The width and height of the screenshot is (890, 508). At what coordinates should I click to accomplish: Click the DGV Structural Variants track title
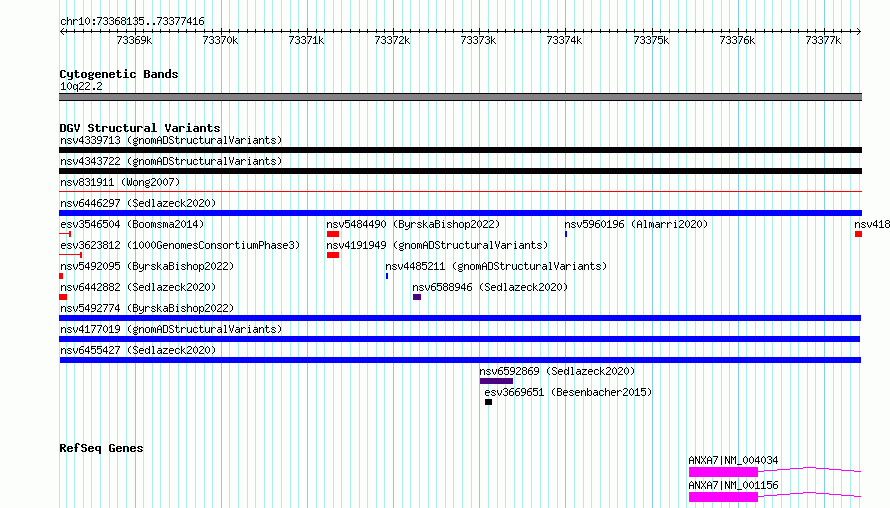(140, 128)
